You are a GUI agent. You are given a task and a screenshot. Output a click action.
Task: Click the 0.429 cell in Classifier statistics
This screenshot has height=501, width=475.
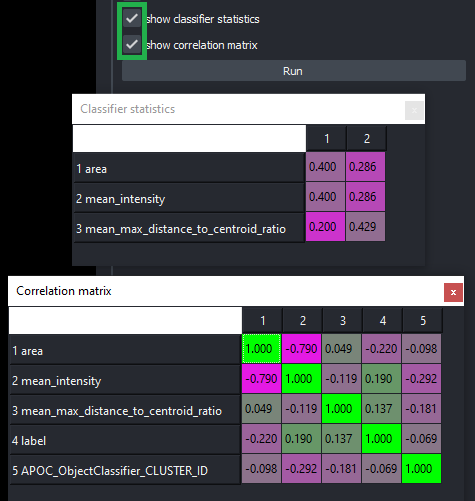pyautogui.click(x=365, y=227)
